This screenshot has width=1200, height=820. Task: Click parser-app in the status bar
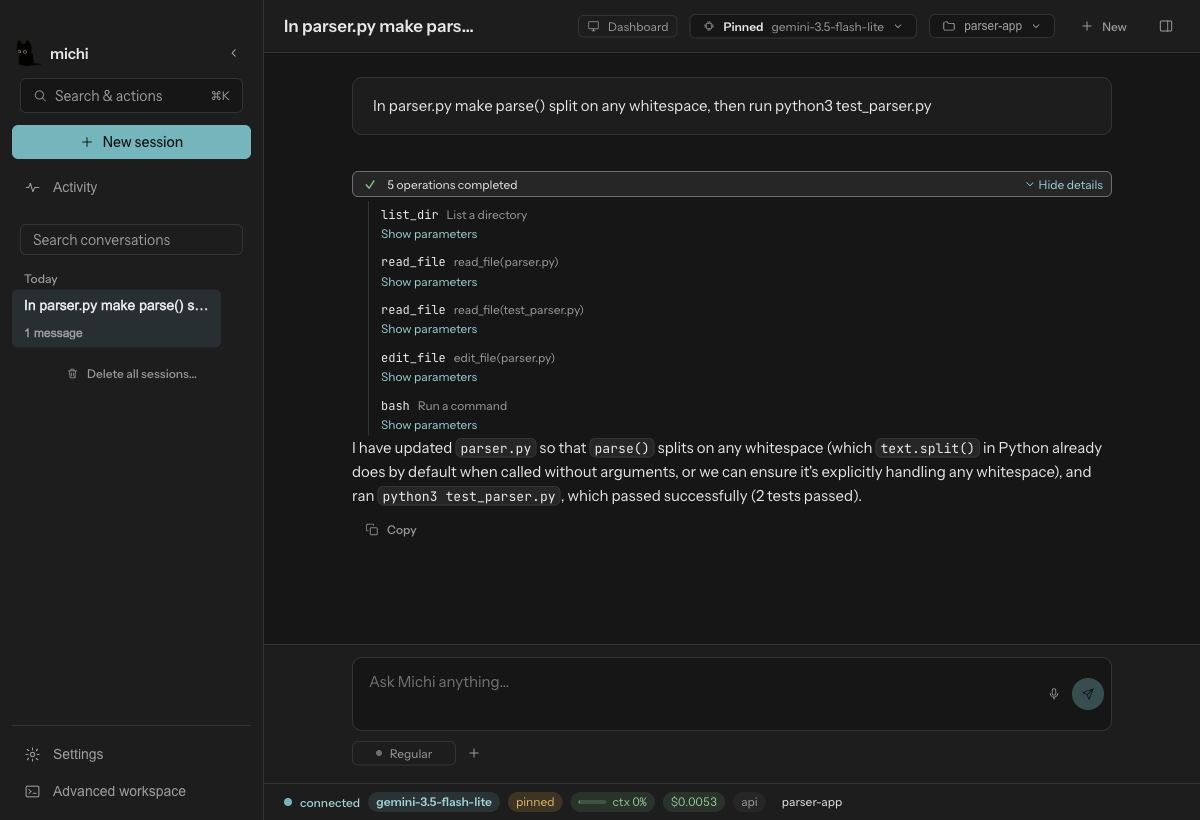(812, 802)
